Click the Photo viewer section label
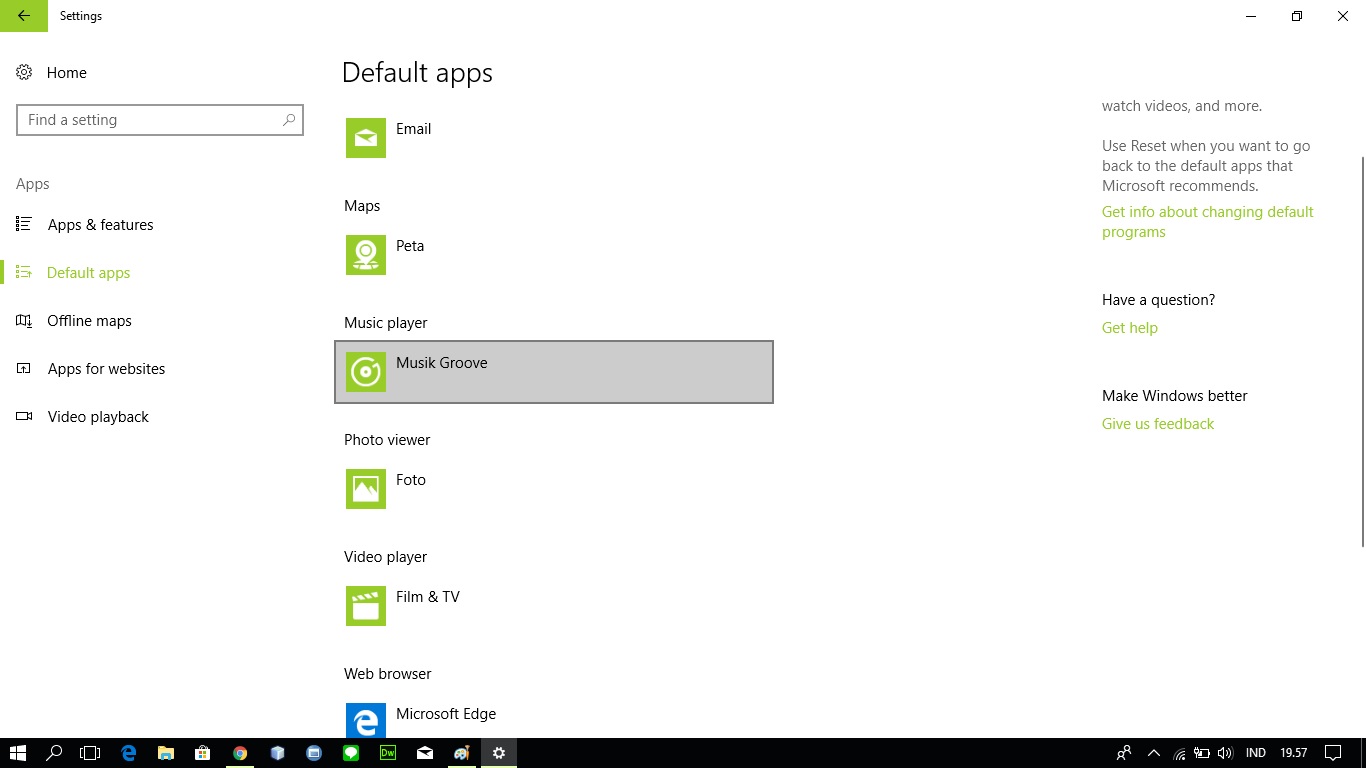The width and height of the screenshot is (1366, 768). pos(387,440)
